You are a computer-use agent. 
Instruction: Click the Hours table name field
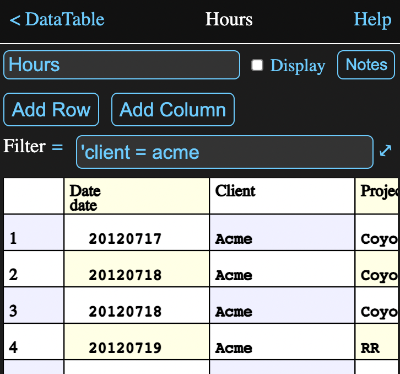[121, 65]
